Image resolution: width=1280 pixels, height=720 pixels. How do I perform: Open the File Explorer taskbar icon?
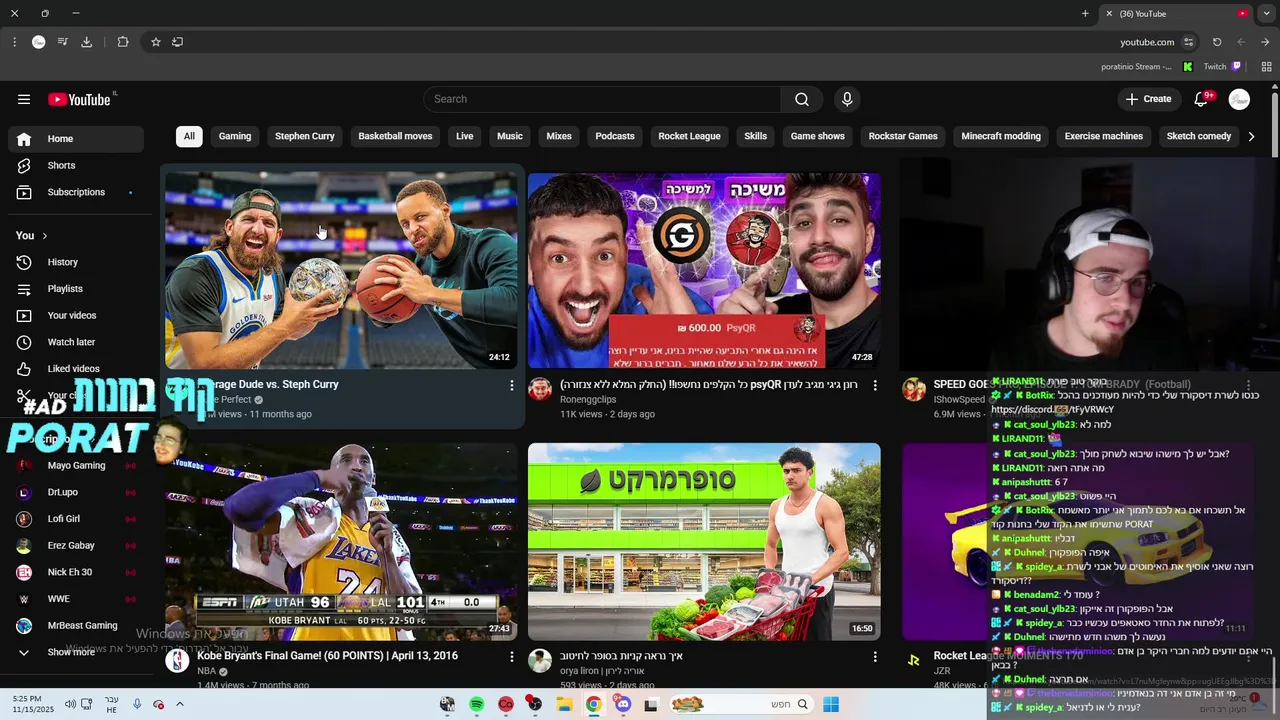564,704
